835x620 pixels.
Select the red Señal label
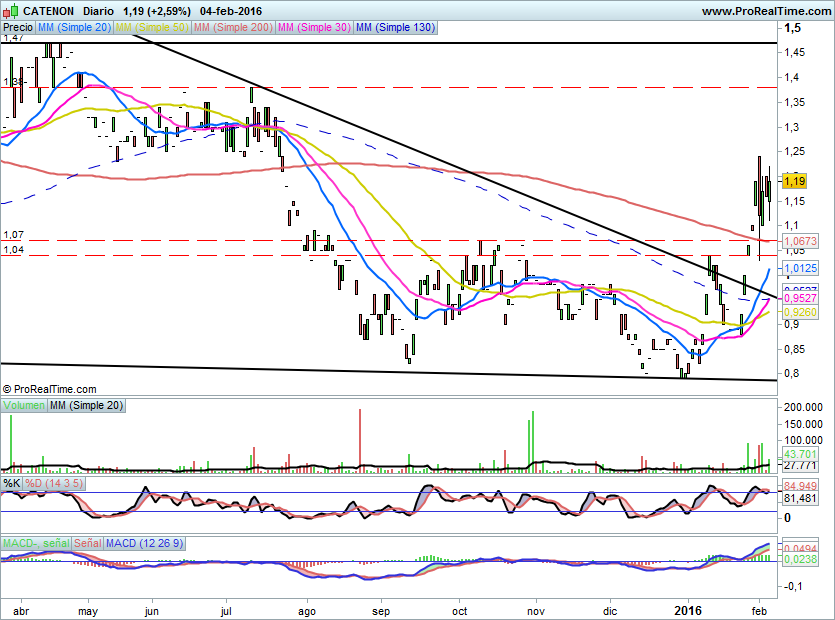click(x=87, y=543)
